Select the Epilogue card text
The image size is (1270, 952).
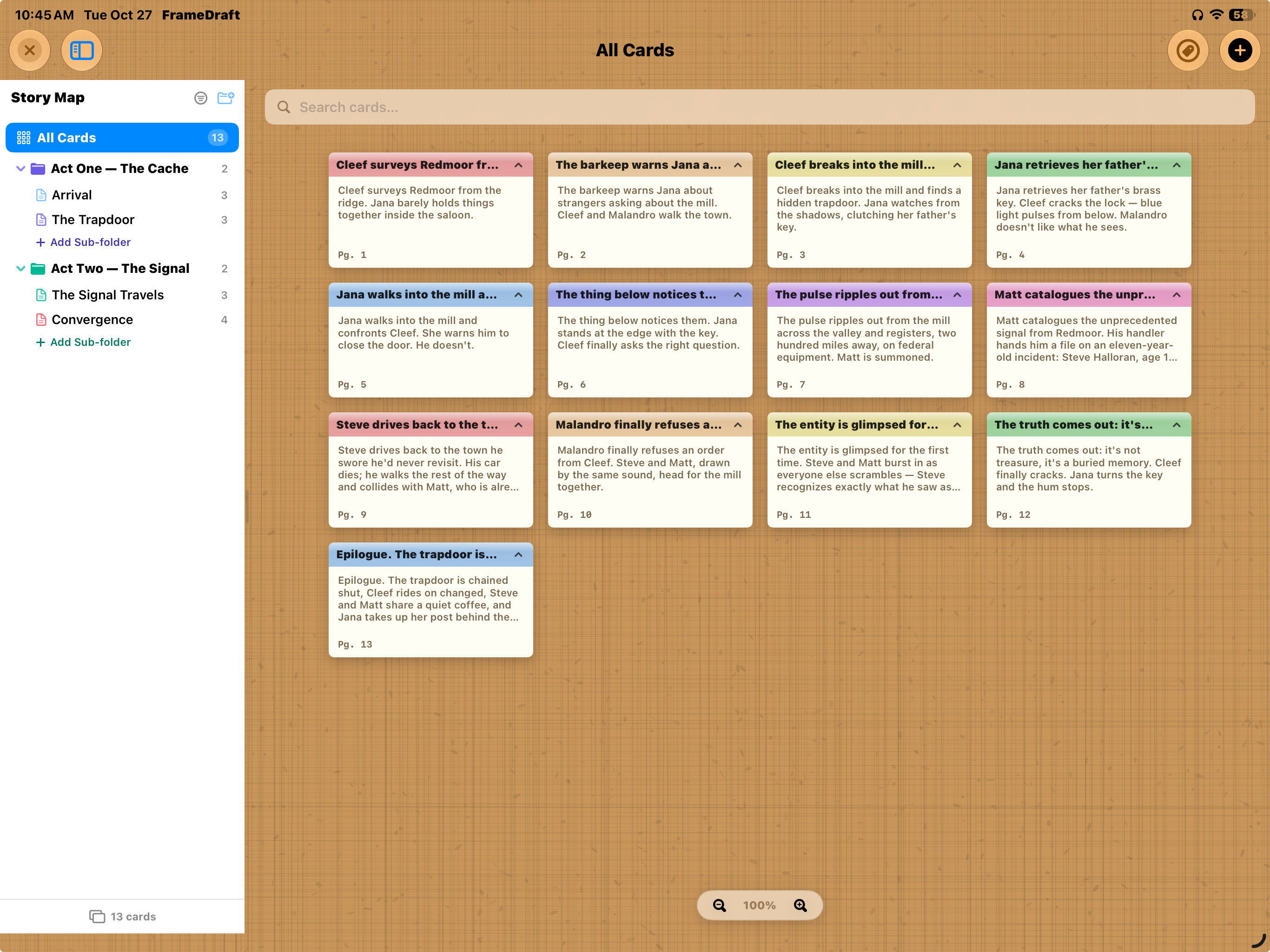coord(428,599)
